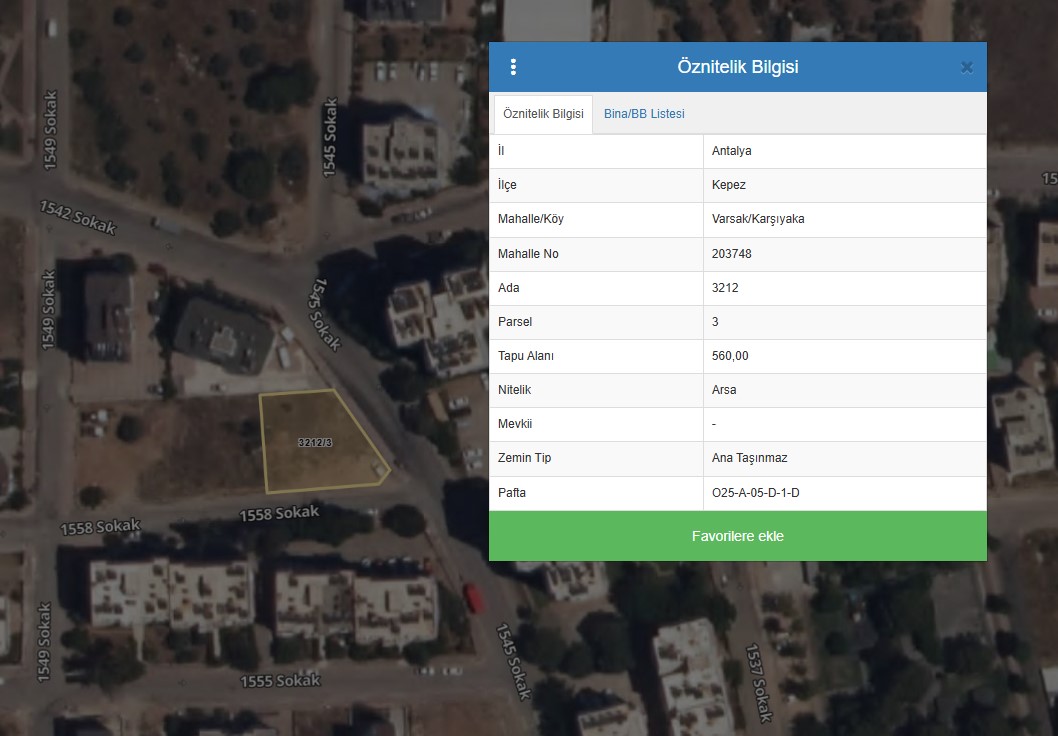Select the Mahalle No value 203748
1058x736 pixels.
click(x=732, y=254)
